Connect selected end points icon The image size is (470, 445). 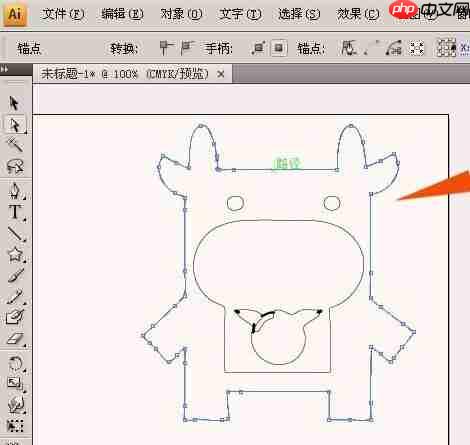pos(373,48)
